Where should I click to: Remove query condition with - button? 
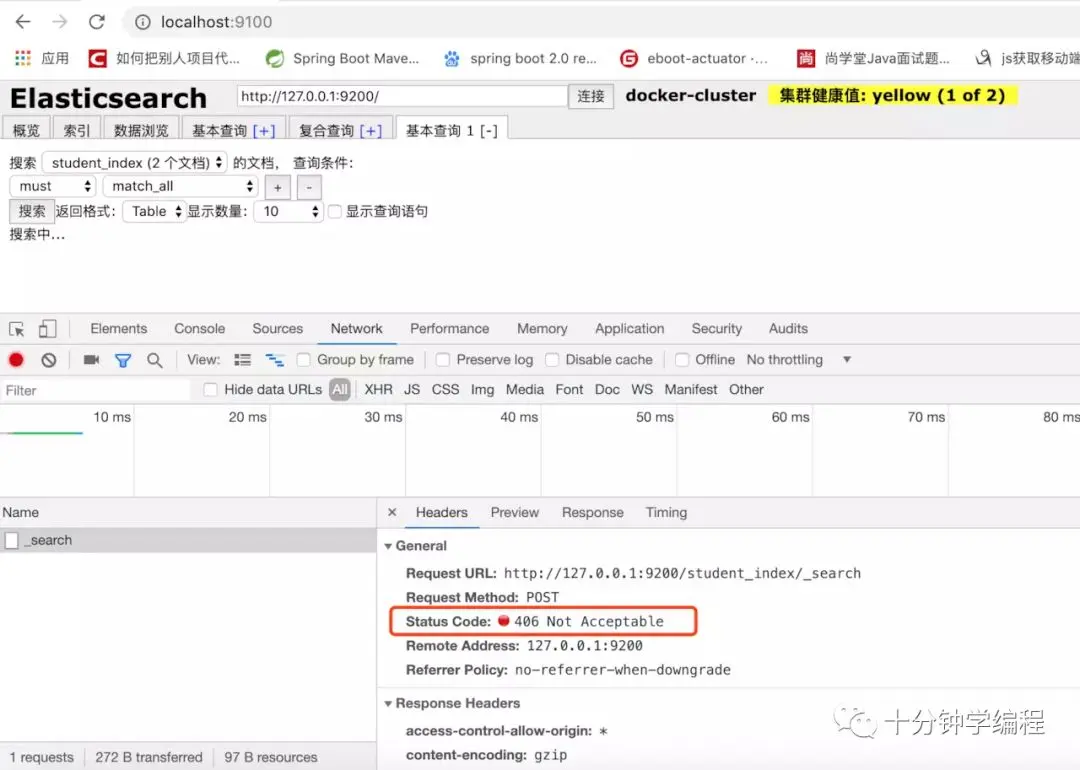pyautogui.click(x=309, y=187)
